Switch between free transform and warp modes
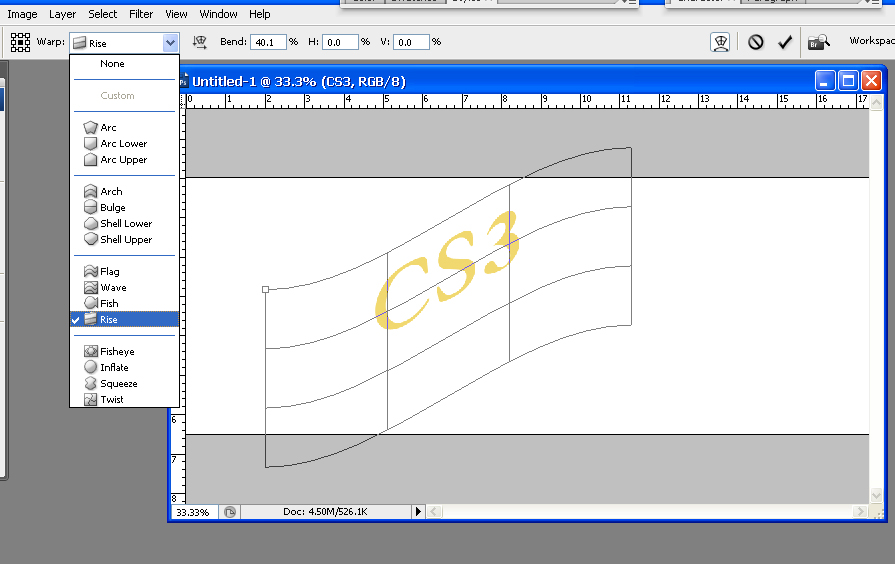Image resolution: width=895 pixels, height=564 pixels. pyautogui.click(x=720, y=42)
